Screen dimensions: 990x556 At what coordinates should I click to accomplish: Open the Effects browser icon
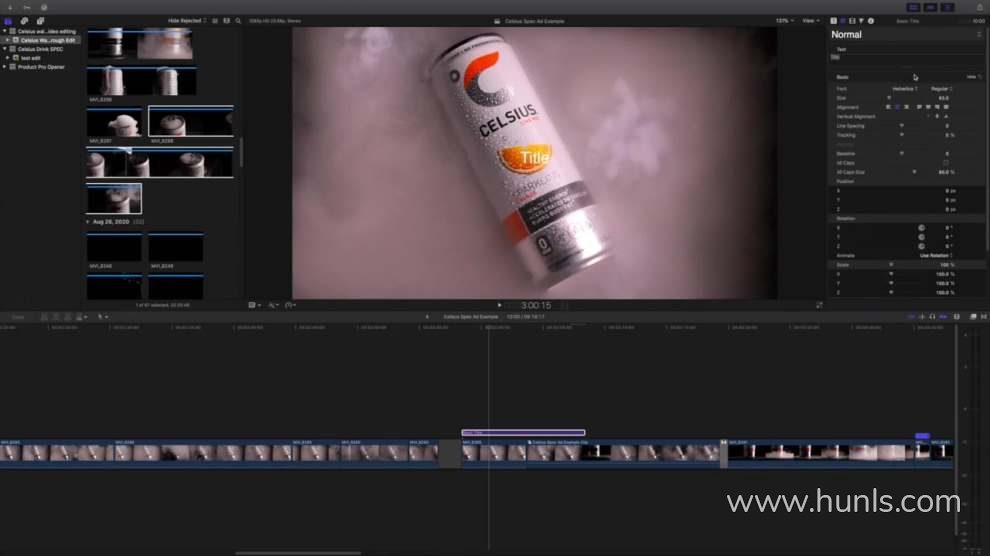coord(973,317)
